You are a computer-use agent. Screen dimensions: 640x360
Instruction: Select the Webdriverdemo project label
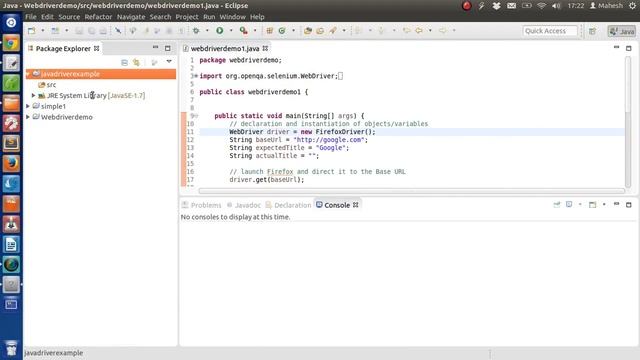67,117
